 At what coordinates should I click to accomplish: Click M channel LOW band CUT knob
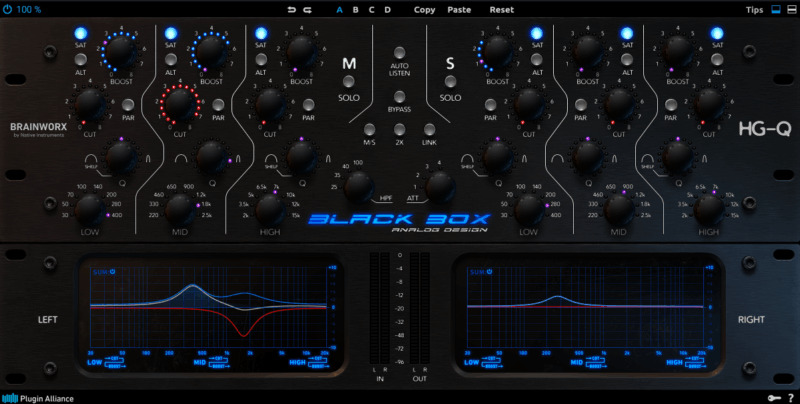(x=90, y=104)
